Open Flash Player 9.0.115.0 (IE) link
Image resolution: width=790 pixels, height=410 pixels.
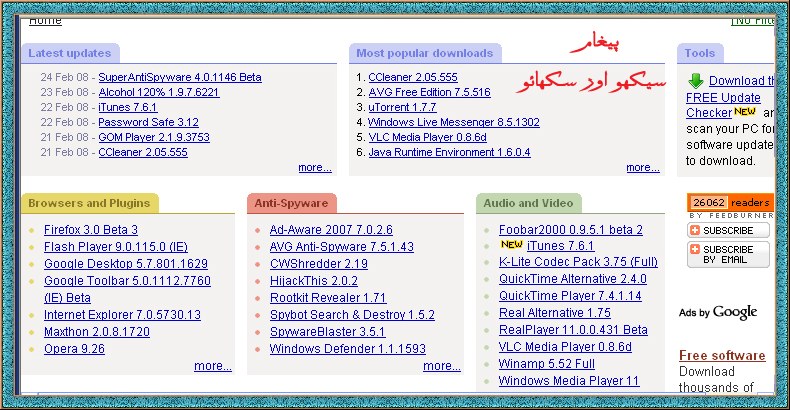pos(116,247)
